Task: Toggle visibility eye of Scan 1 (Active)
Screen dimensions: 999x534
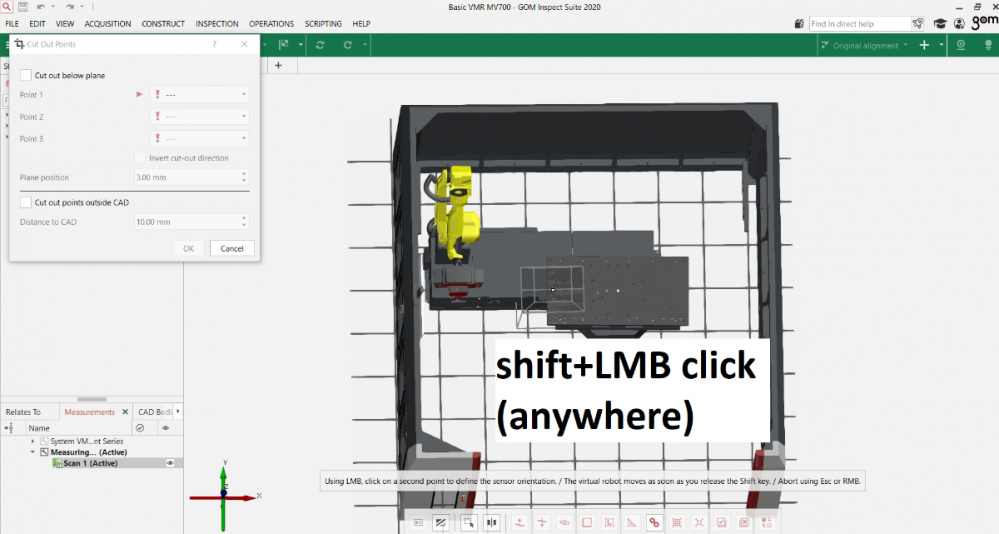Action: [x=170, y=463]
